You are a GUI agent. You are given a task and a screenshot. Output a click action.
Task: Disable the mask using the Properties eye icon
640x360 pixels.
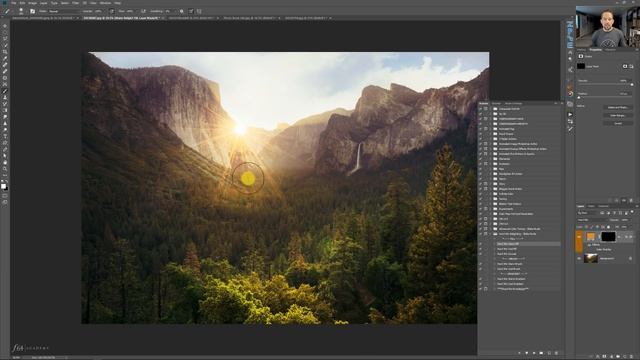tap(624, 200)
